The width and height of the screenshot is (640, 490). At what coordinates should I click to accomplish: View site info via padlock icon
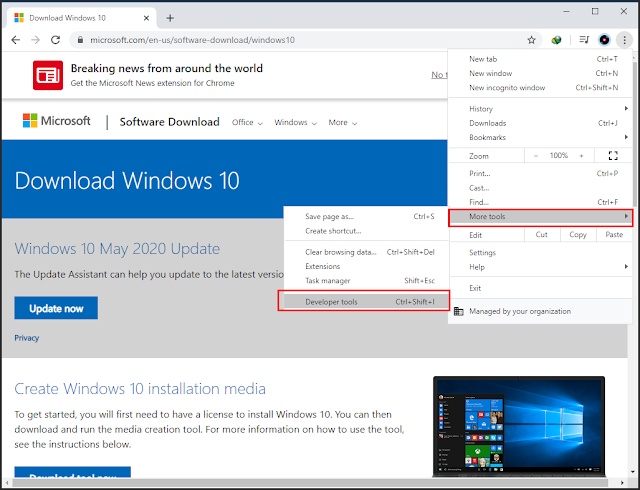click(80, 40)
